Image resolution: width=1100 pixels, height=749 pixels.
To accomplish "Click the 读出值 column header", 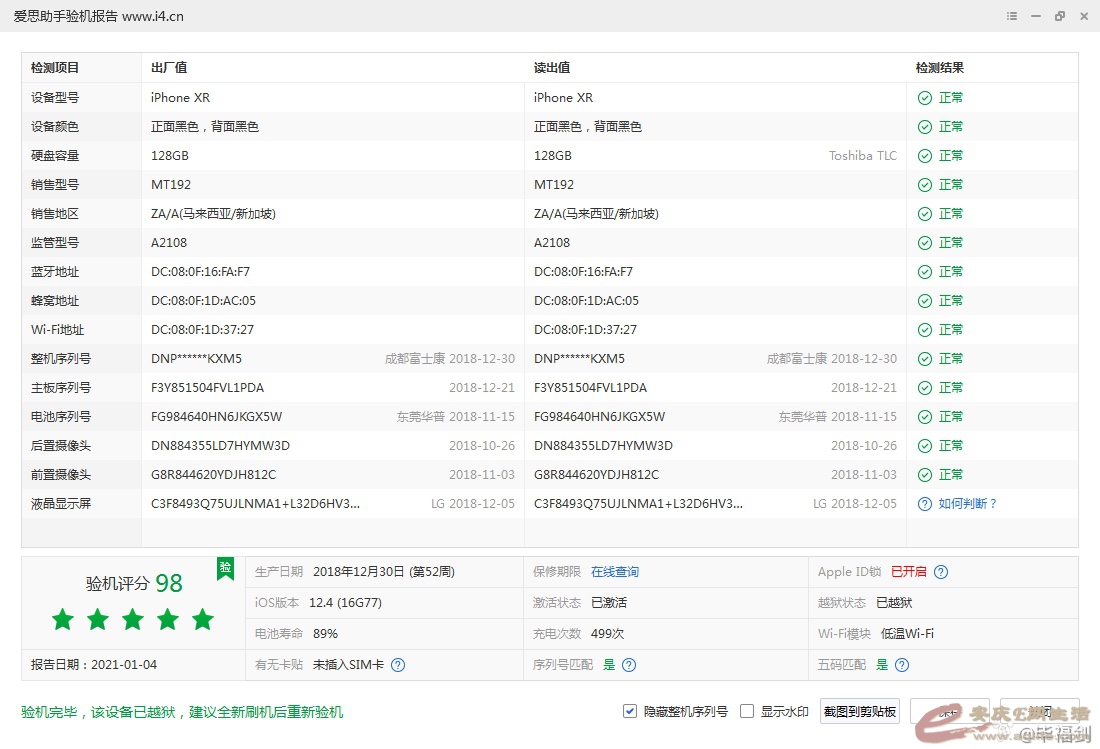I will 552,68.
